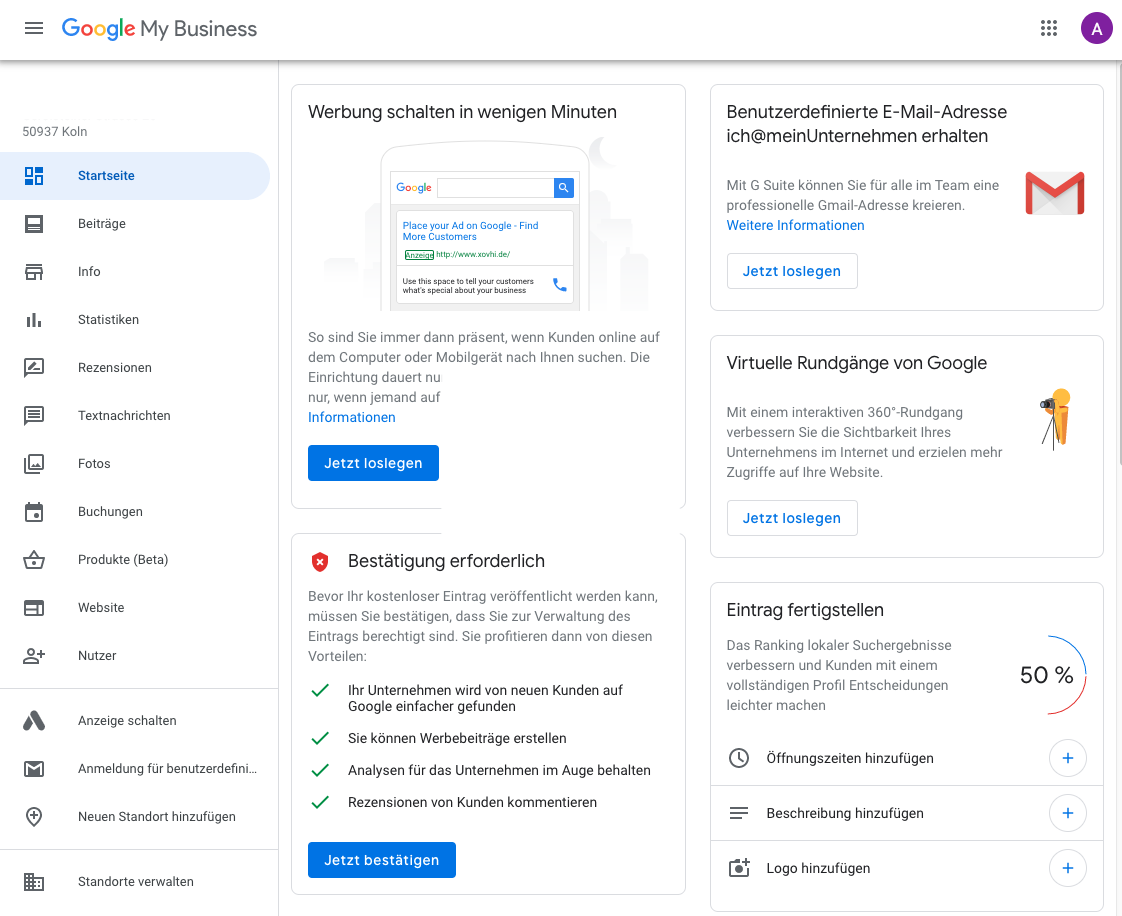The height and width of the screenshot is (916, 1122).
Task: Open the Google apps grid
Action: [x=1048, y=29]
